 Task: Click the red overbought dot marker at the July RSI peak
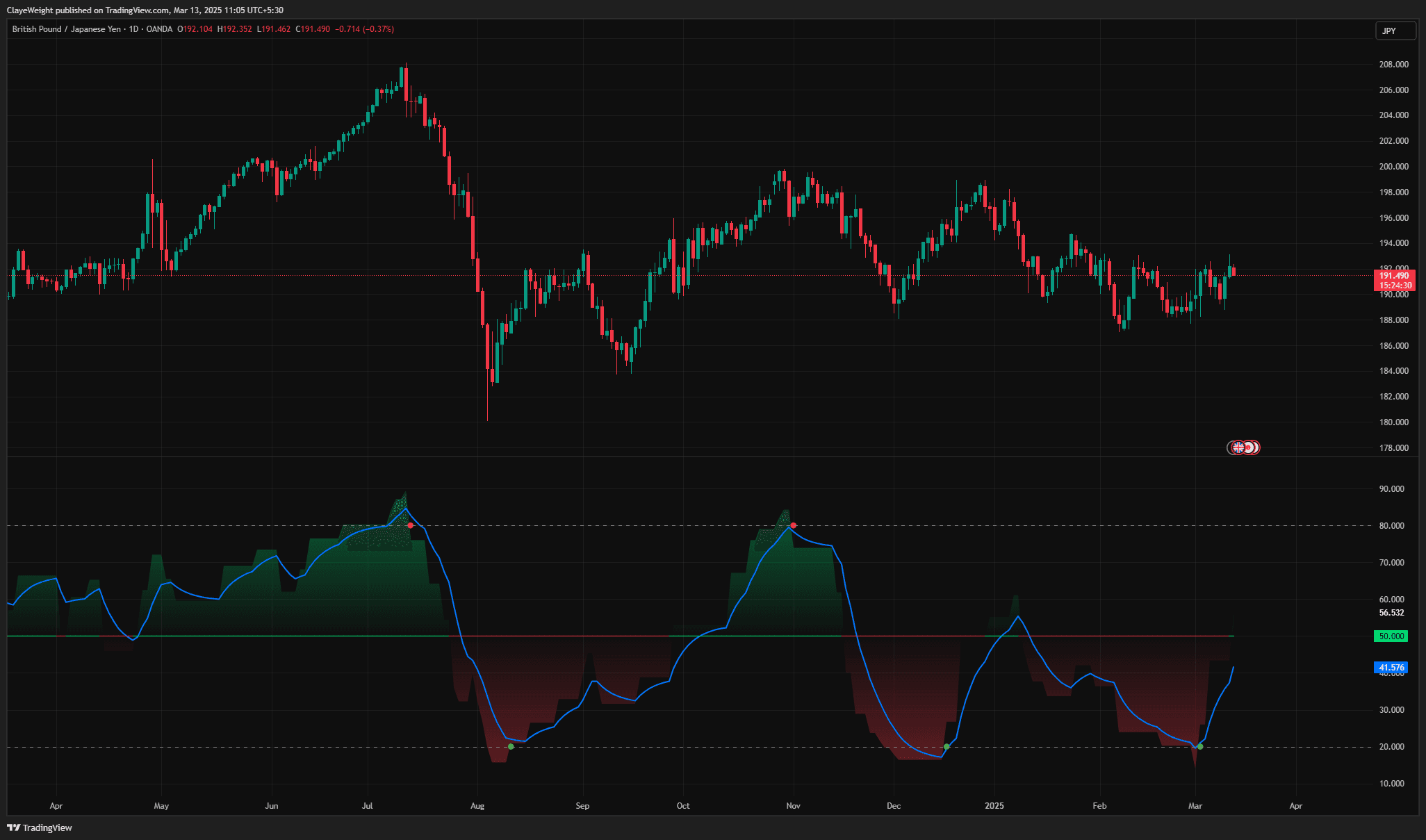tap(410, 526)
